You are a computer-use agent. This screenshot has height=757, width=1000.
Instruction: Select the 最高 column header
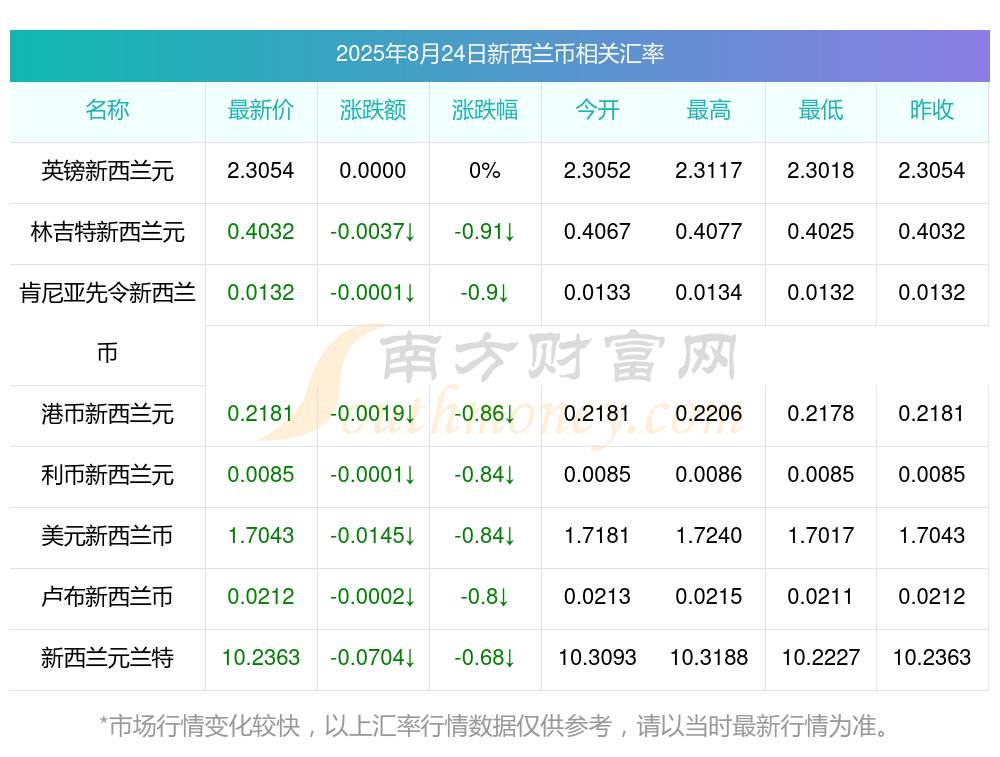[709, 110]
